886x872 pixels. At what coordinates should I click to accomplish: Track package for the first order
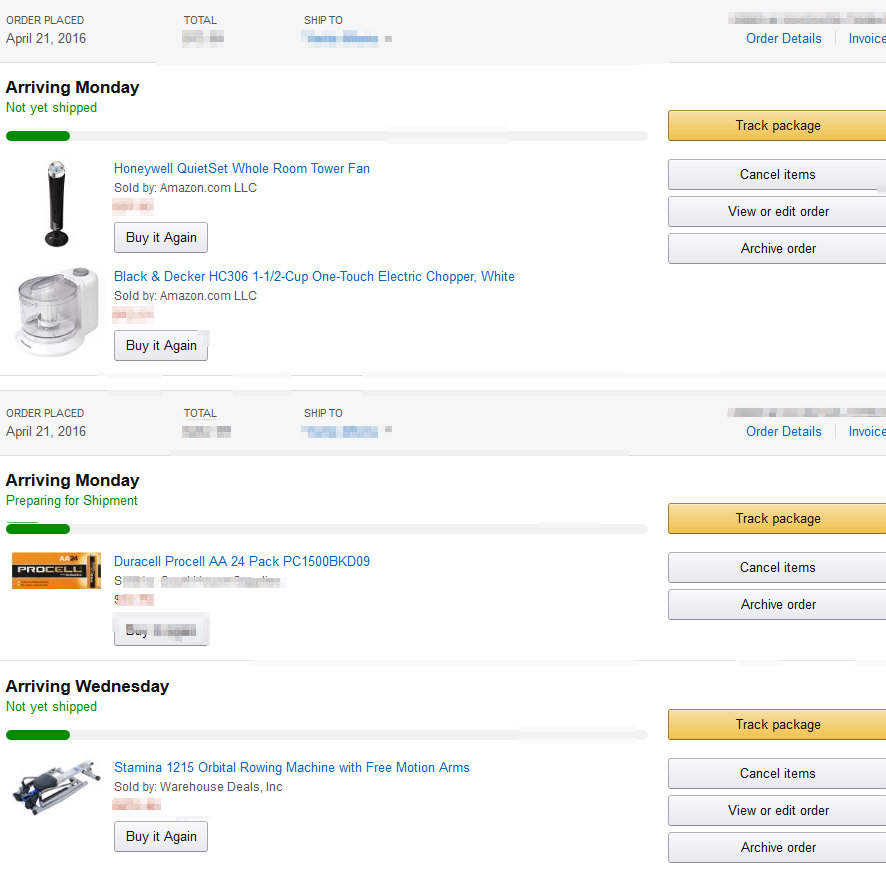click(778, 125)
